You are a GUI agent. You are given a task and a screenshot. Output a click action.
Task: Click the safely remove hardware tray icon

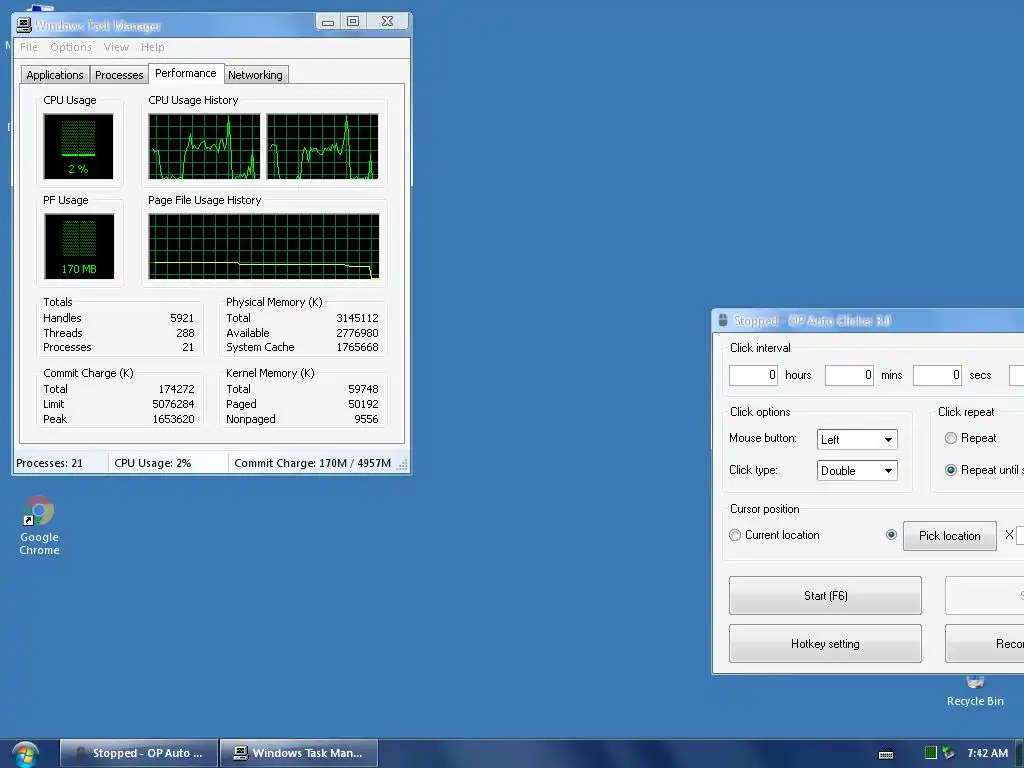pyautogui.click(x=948, y=753)
